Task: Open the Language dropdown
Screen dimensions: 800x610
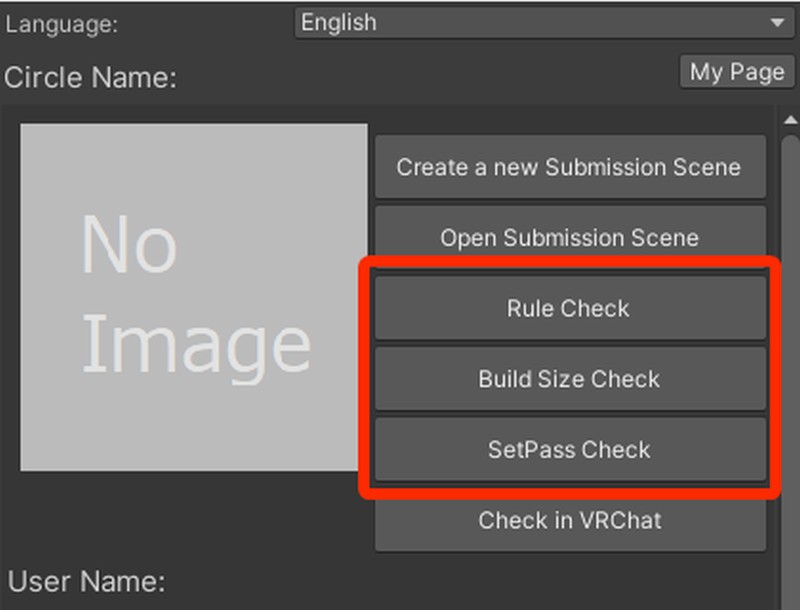Action: tap(542, 22)
